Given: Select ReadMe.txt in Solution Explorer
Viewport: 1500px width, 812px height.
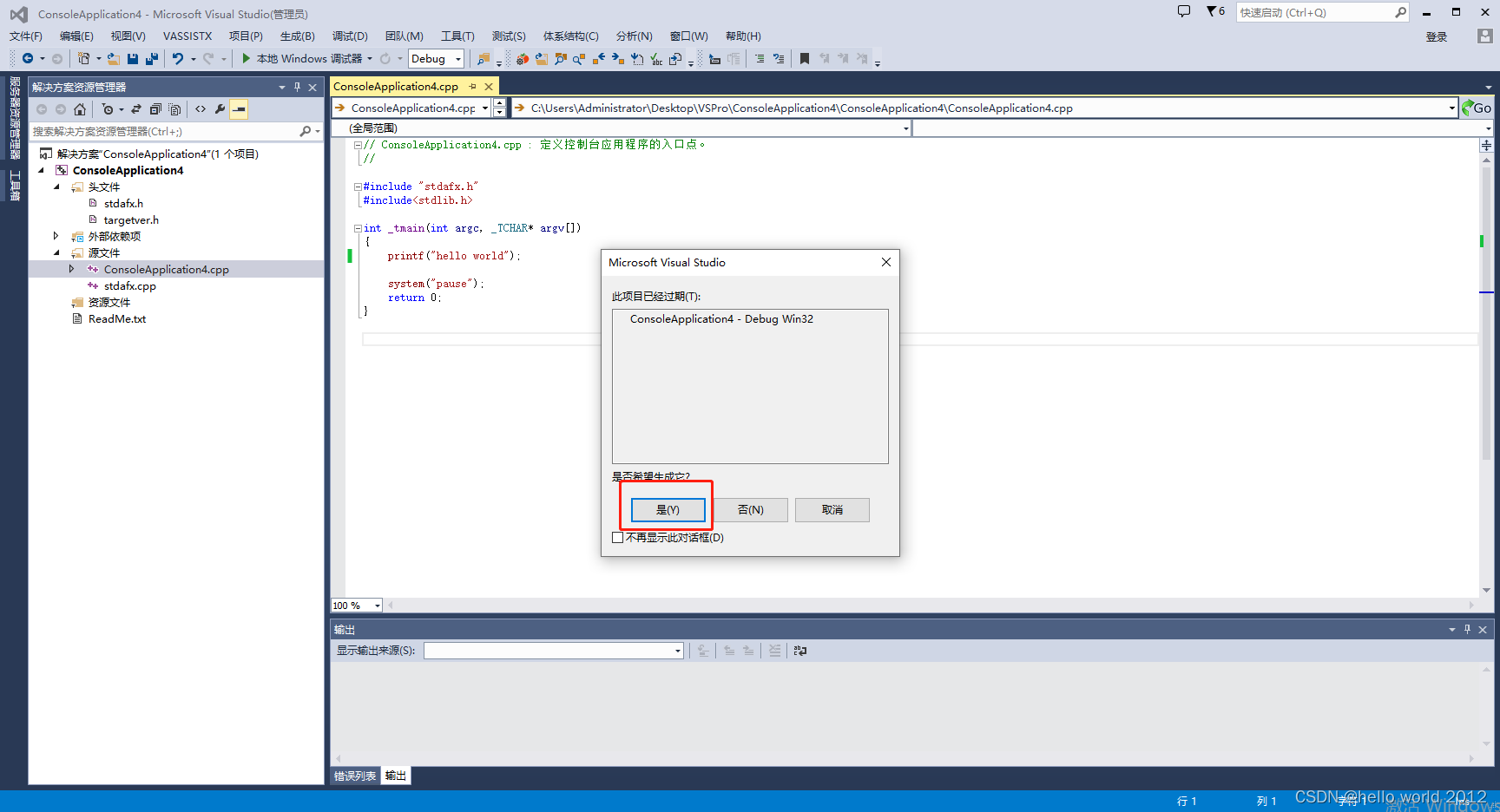Looking at the screenshot, I should [117, 319].
